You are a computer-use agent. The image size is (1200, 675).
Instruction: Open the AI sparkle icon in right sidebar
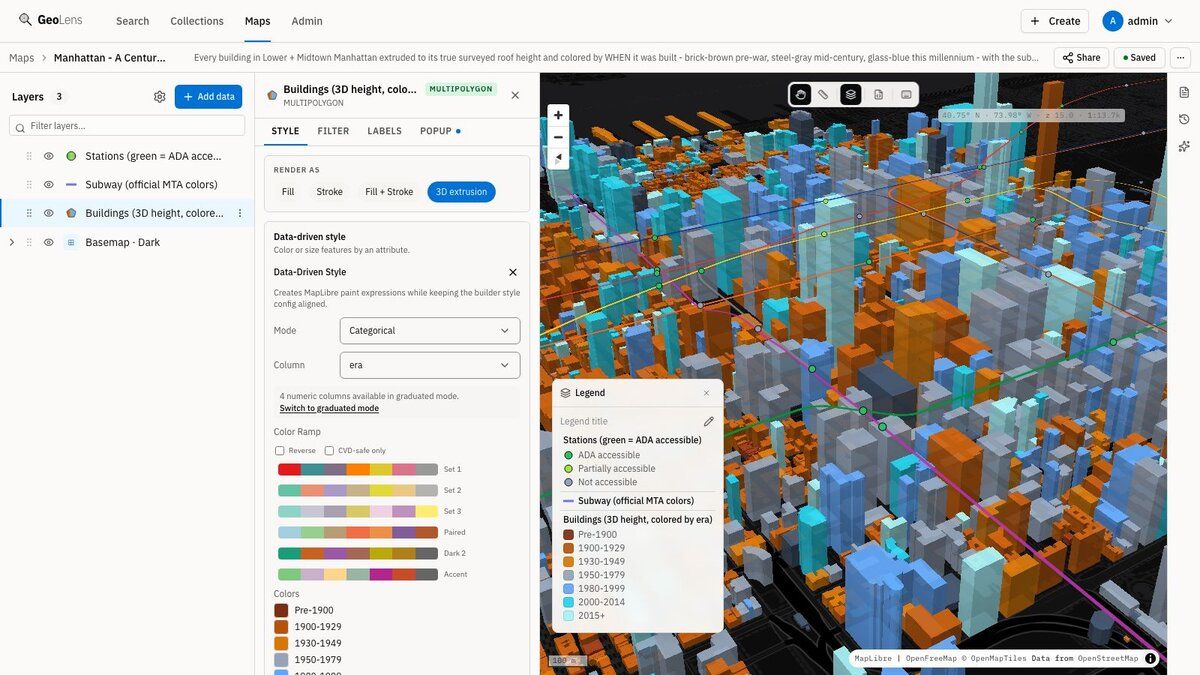tap(1184, 146)
